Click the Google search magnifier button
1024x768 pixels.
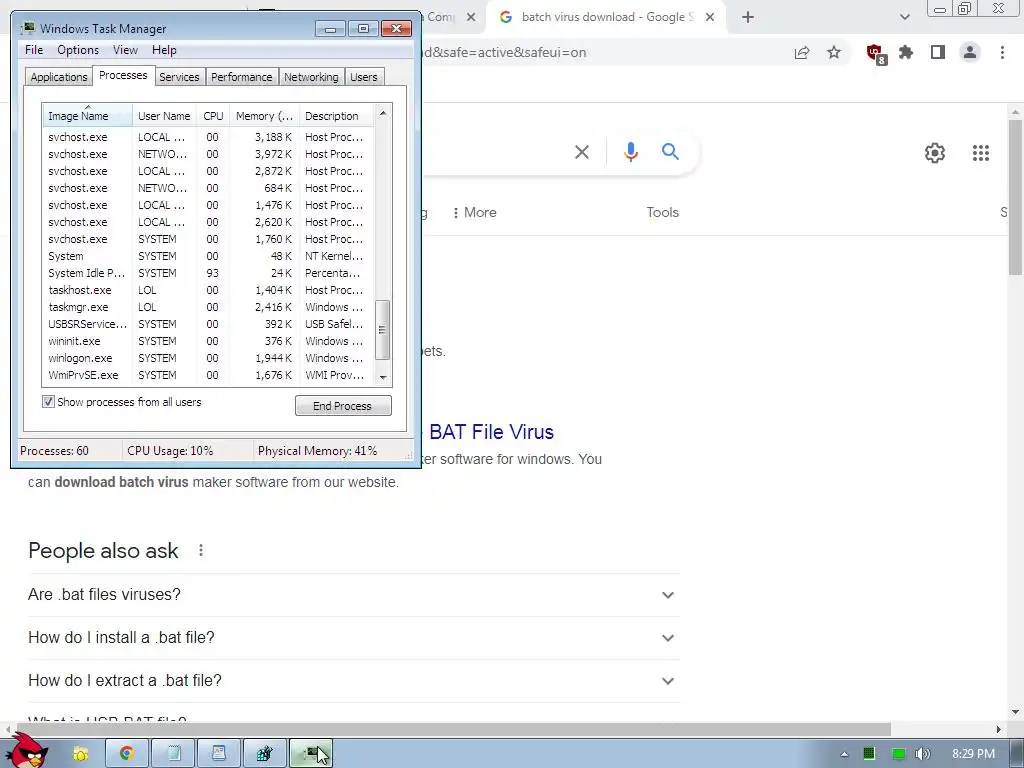point(671,152)
